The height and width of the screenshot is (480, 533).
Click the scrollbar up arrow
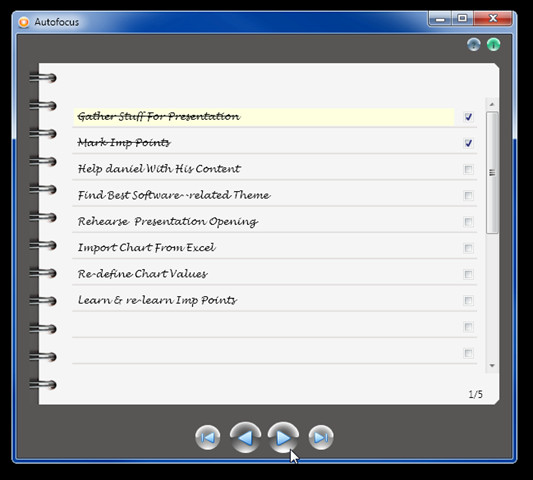click(x=492, y=104)
